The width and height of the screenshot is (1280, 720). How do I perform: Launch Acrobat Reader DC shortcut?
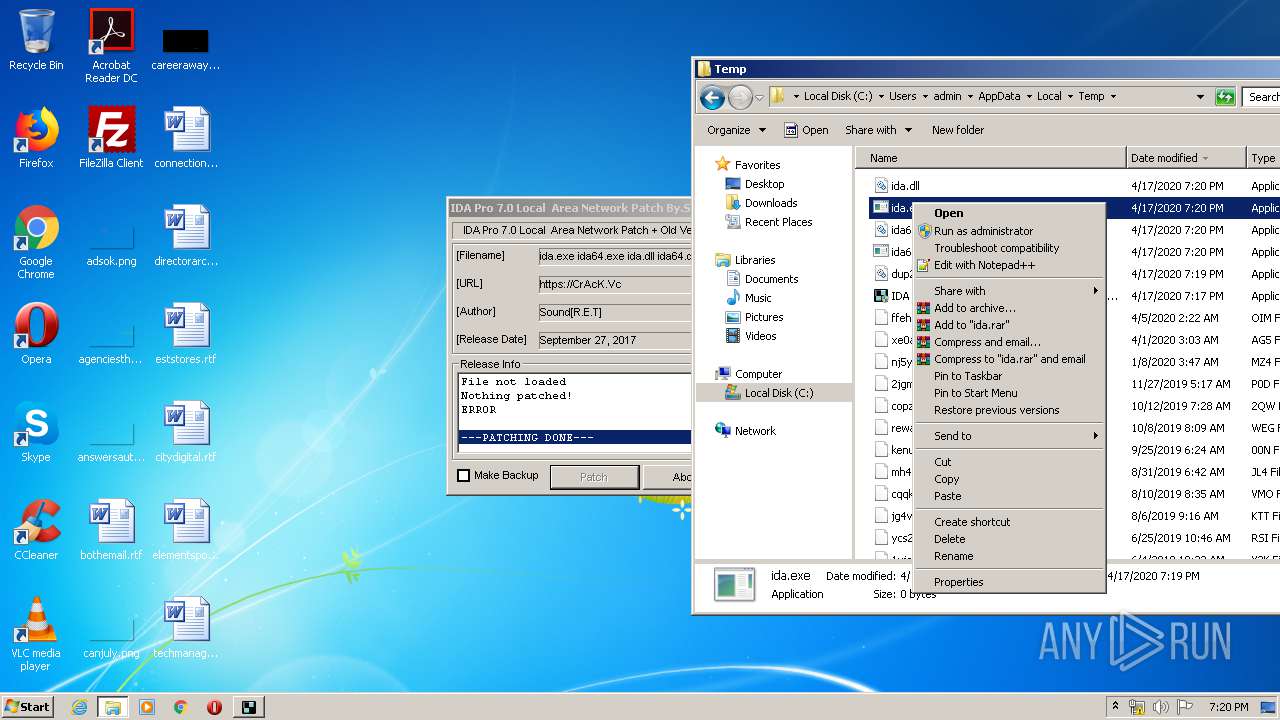(x=111, y=46)
